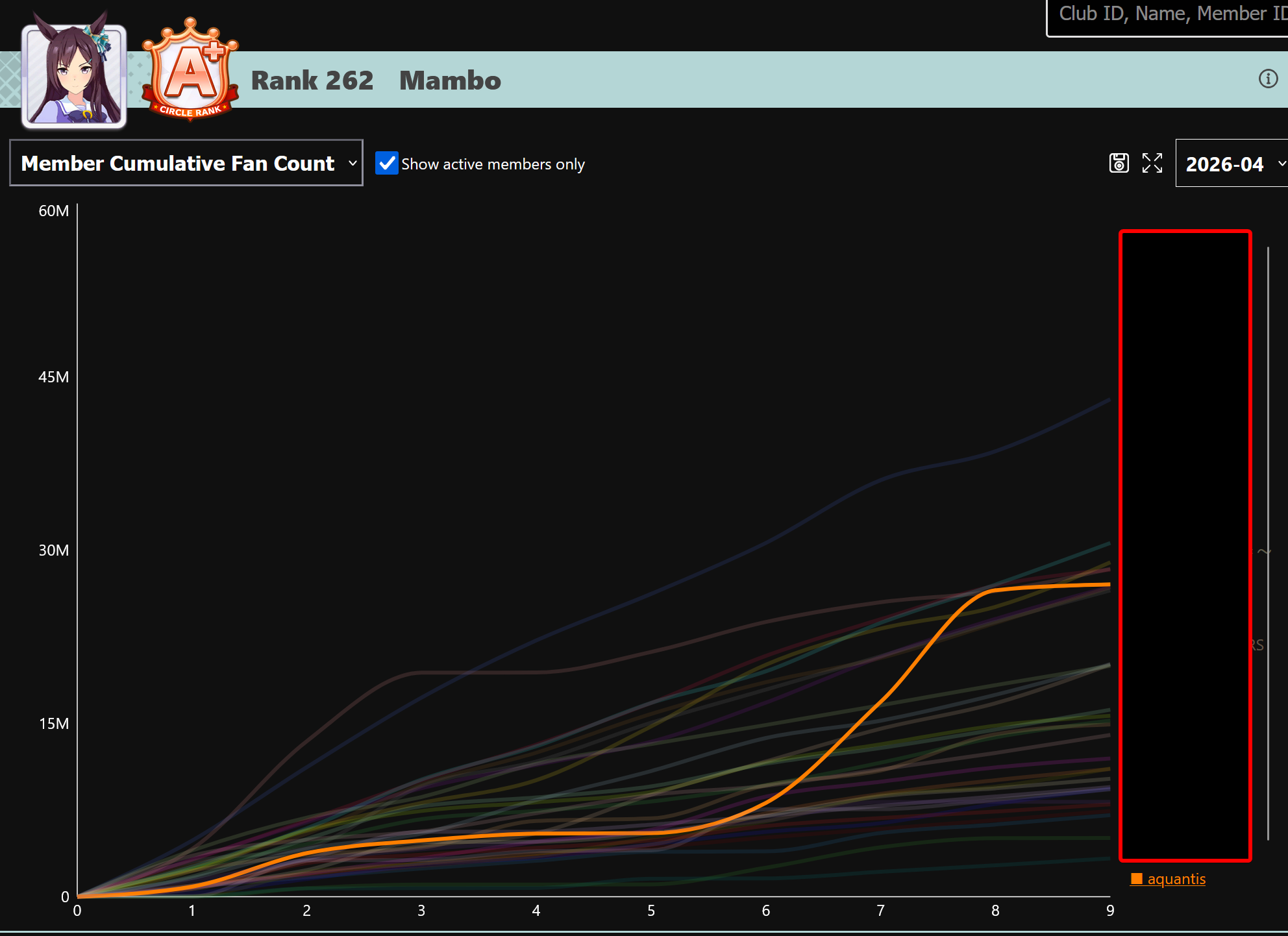The height and width of the screenshot is (936, 1288).
Task: Uncheck the 'Show active members only' checkbox
Action: point(387,164)
